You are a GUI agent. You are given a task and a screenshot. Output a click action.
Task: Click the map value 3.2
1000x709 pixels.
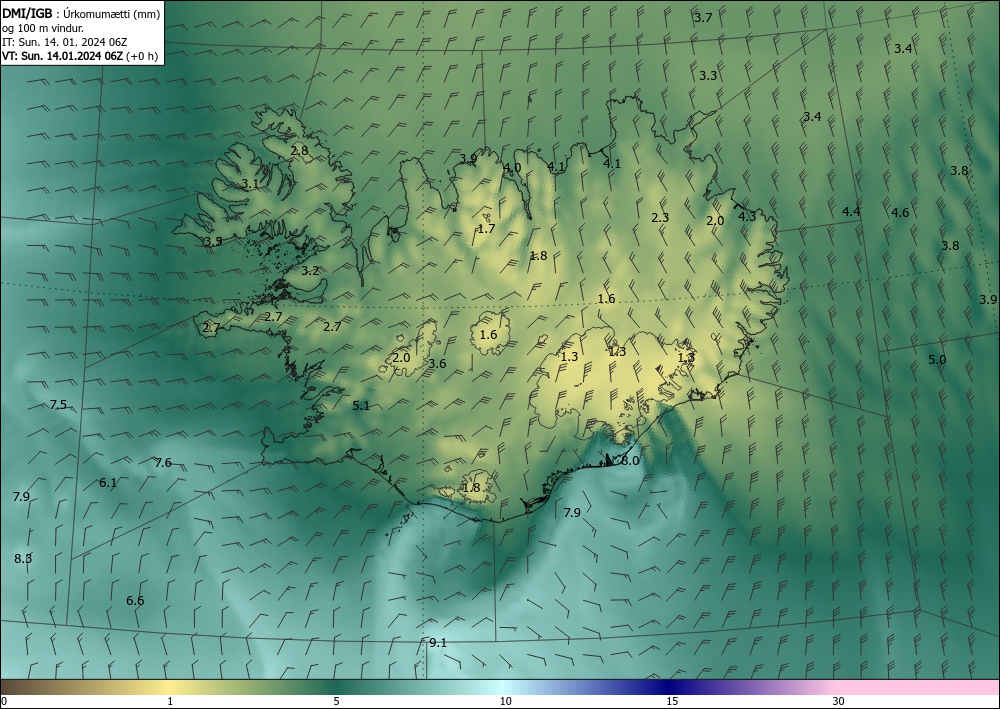pyautogui.click(x=310, y=271)
